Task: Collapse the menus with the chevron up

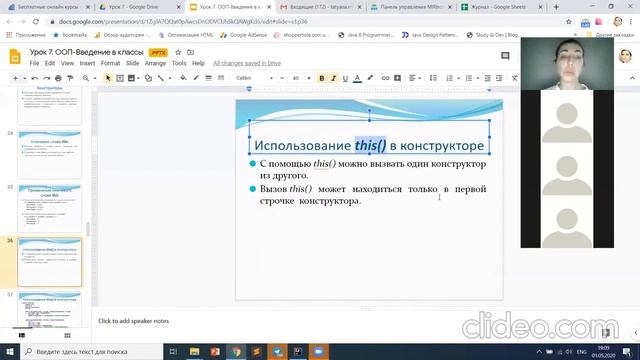Action: 632,78
